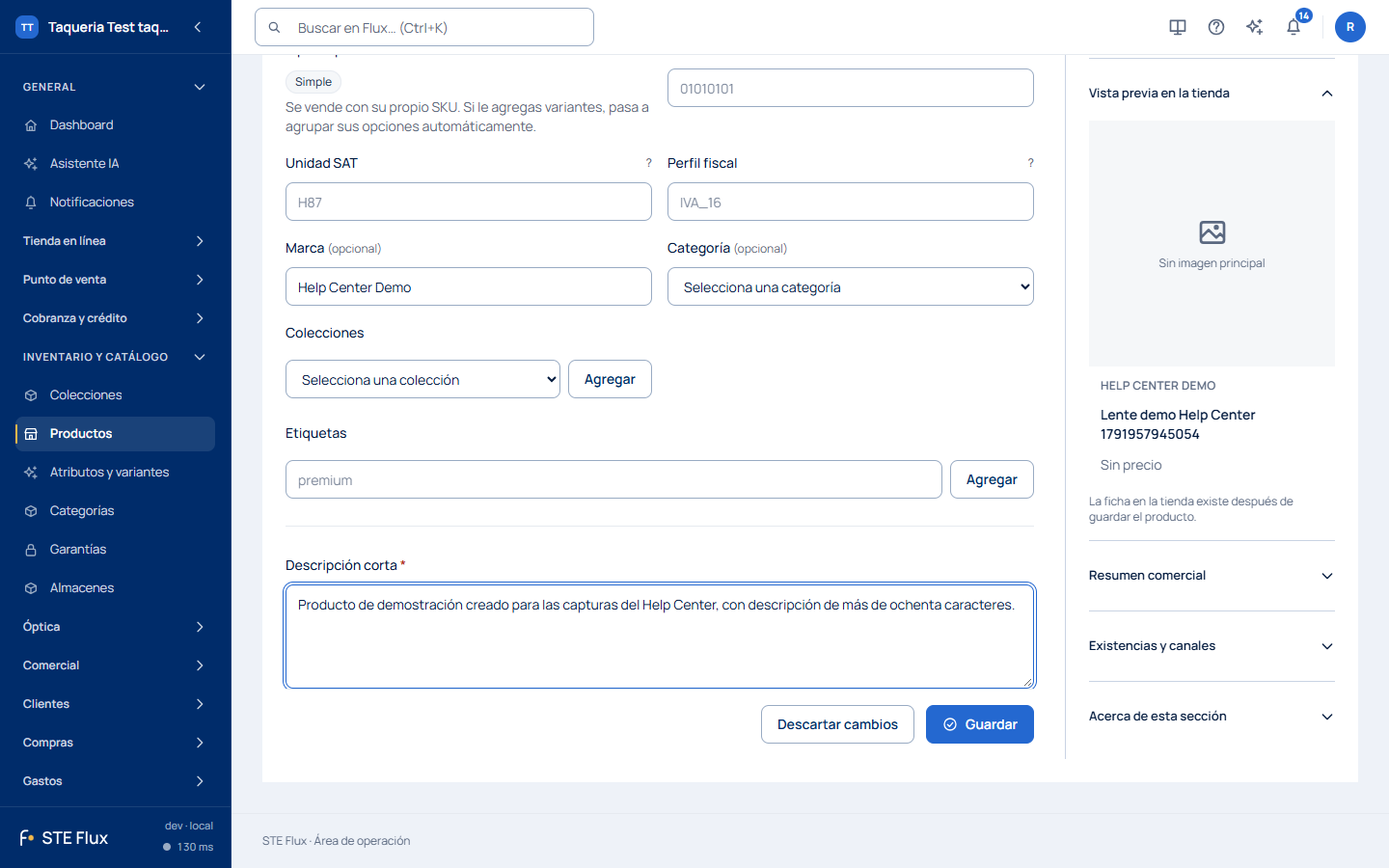1389x868 pixels.
Task: Expand the Existencias y canales section
Action: point(1212,646)
